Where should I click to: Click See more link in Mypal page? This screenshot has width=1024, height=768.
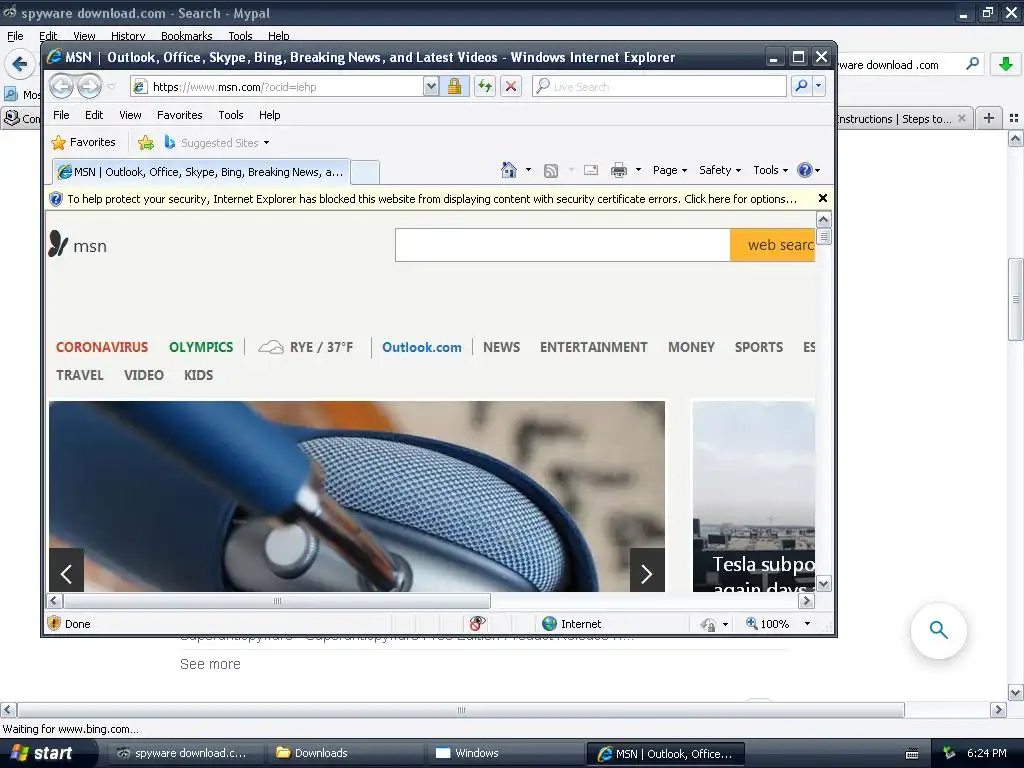[x=210, y=664]
